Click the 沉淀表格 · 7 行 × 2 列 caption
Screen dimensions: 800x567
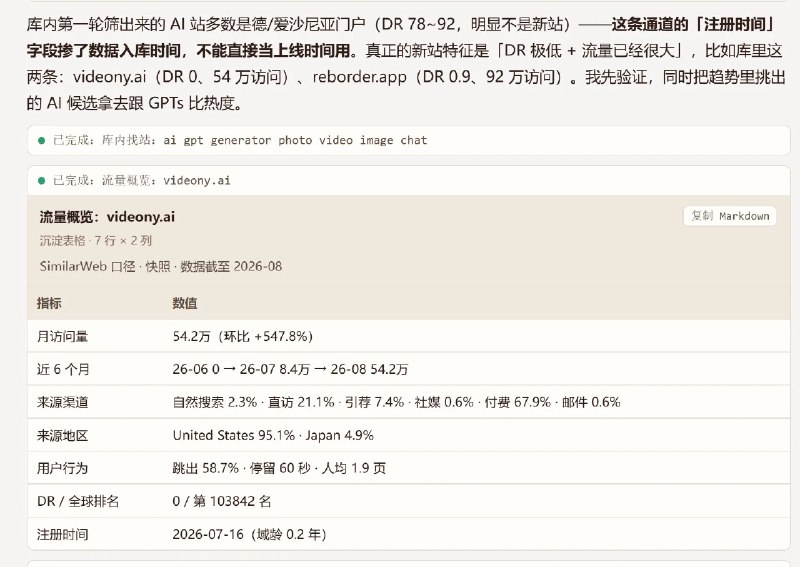96,240
